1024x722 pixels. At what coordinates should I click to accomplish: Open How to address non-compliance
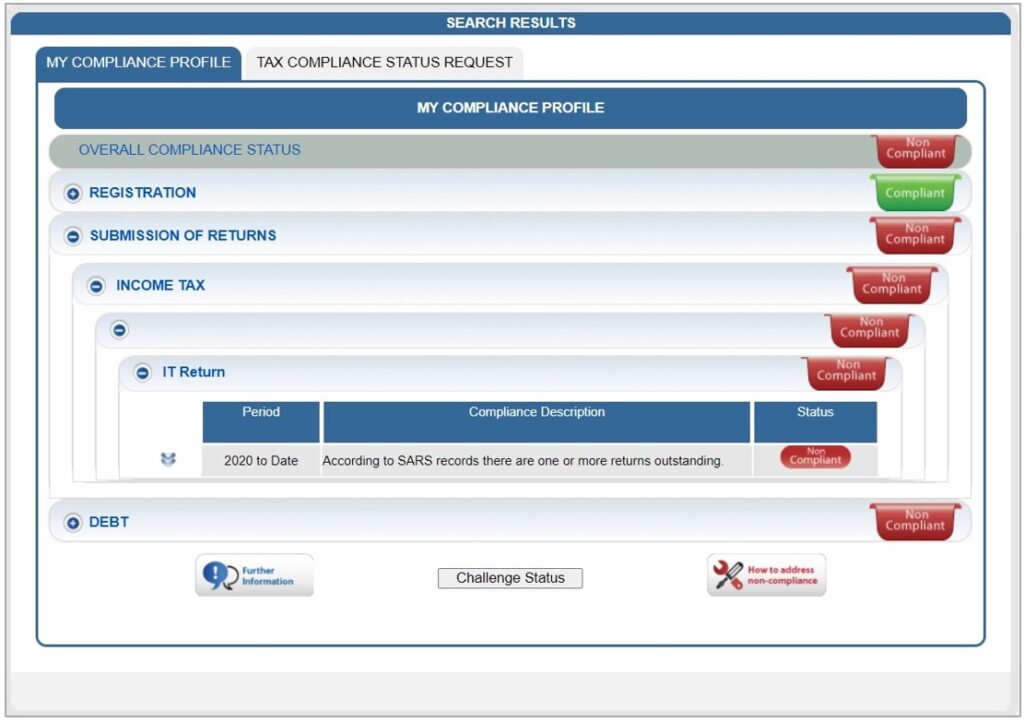click(x=766, y=575)
